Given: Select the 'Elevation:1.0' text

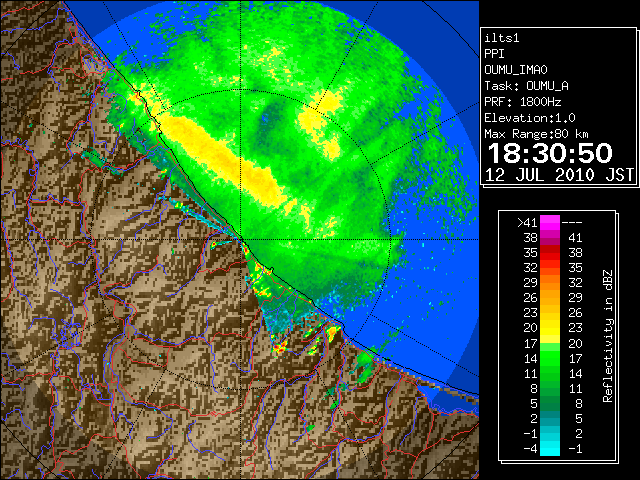Looking at the screenshot, I should pos(529,118).
